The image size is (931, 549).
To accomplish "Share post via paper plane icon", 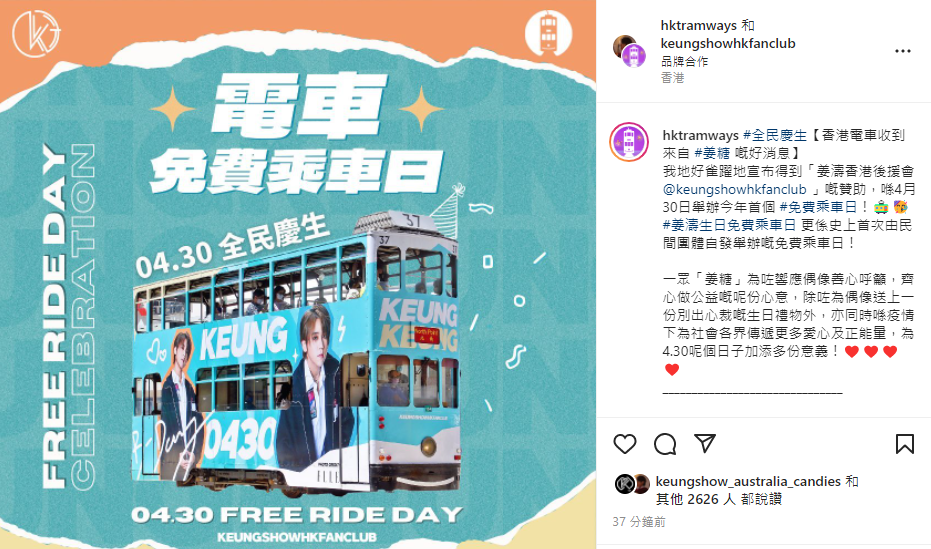I will (705, 443).
